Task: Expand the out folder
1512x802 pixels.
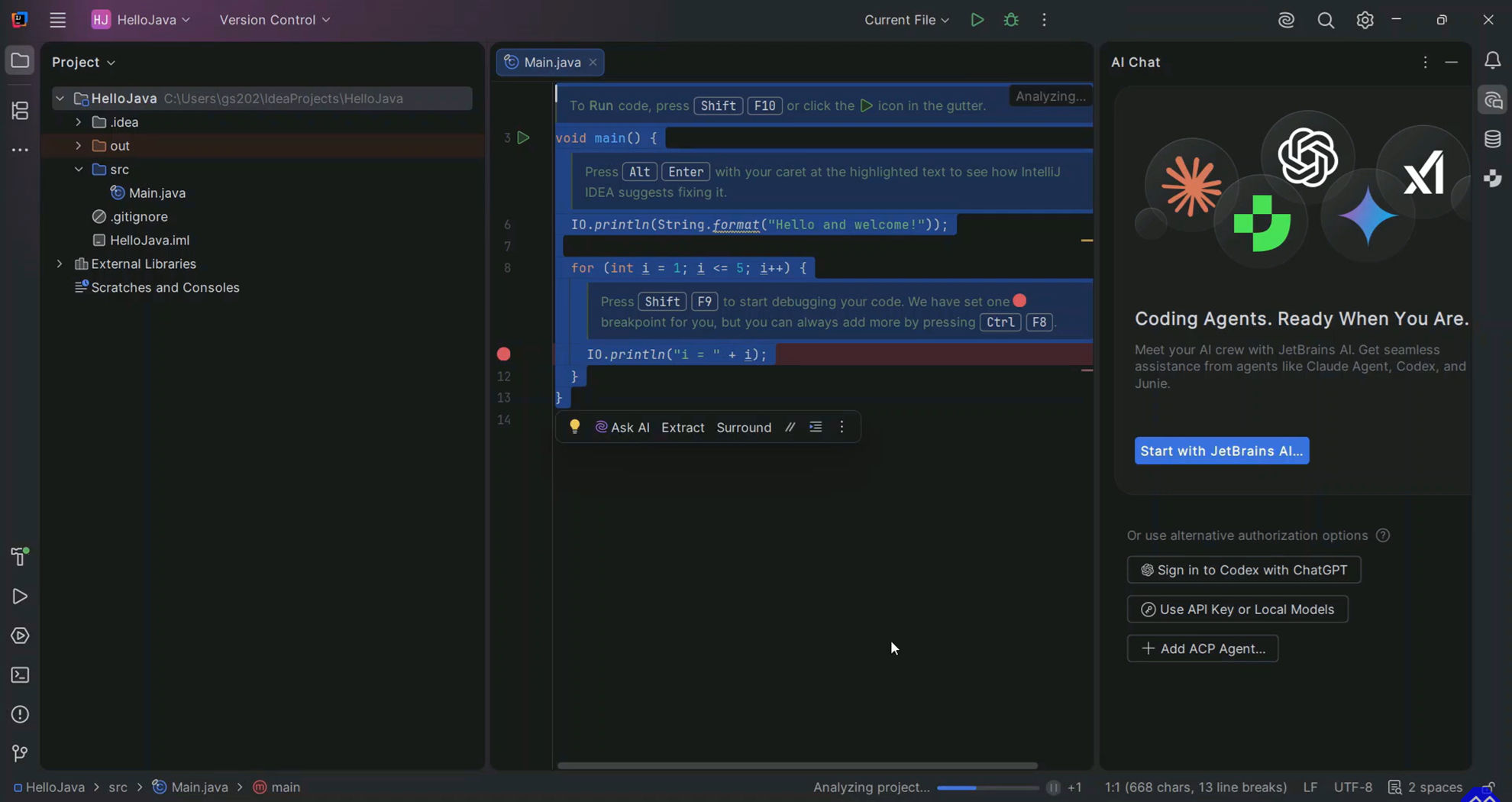Action: coord(78,146)
